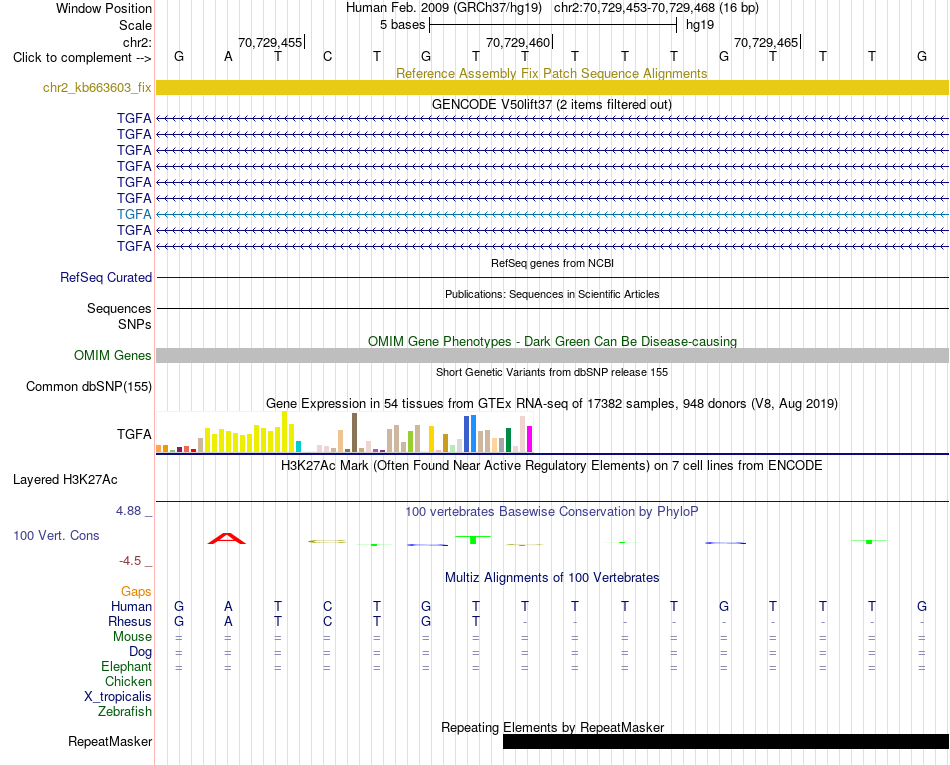Select the "Elephant" alignment row label

127,666
